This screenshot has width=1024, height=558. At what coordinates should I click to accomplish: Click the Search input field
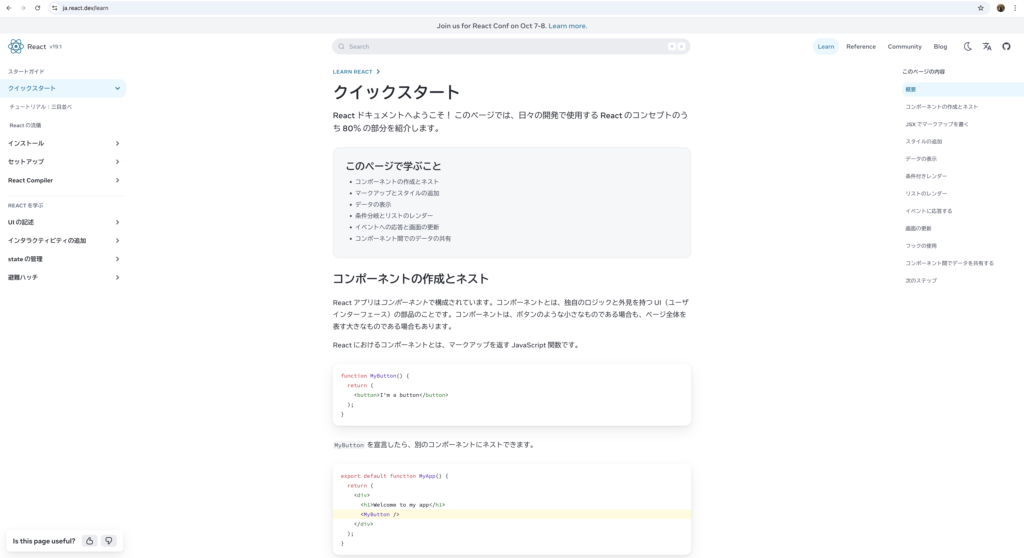pyautogui.click(x=500, y=46)
